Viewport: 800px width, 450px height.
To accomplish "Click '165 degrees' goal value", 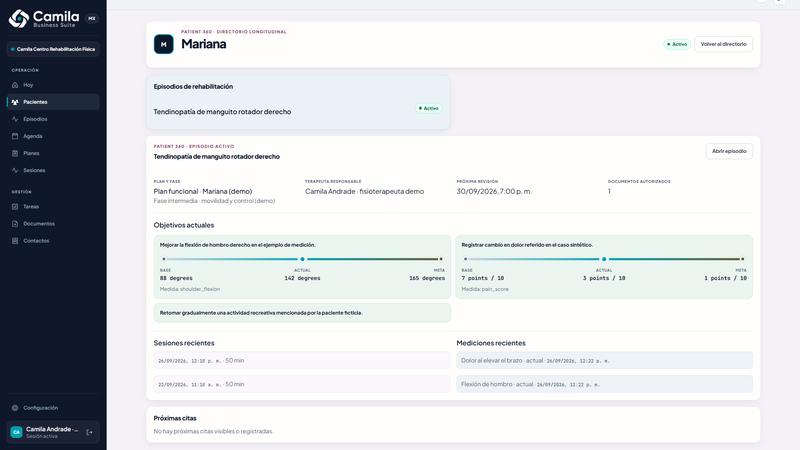I will coord(427,279).
